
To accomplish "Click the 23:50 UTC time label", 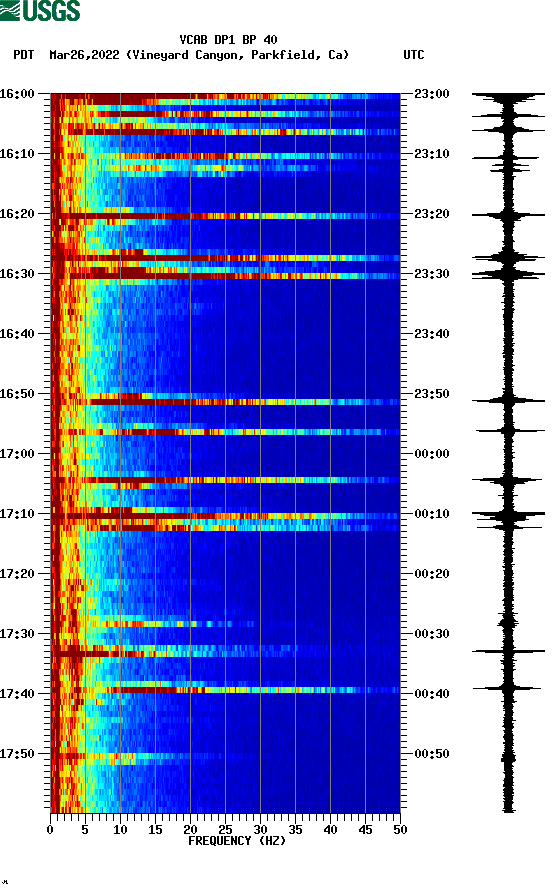I will (432, 394).
